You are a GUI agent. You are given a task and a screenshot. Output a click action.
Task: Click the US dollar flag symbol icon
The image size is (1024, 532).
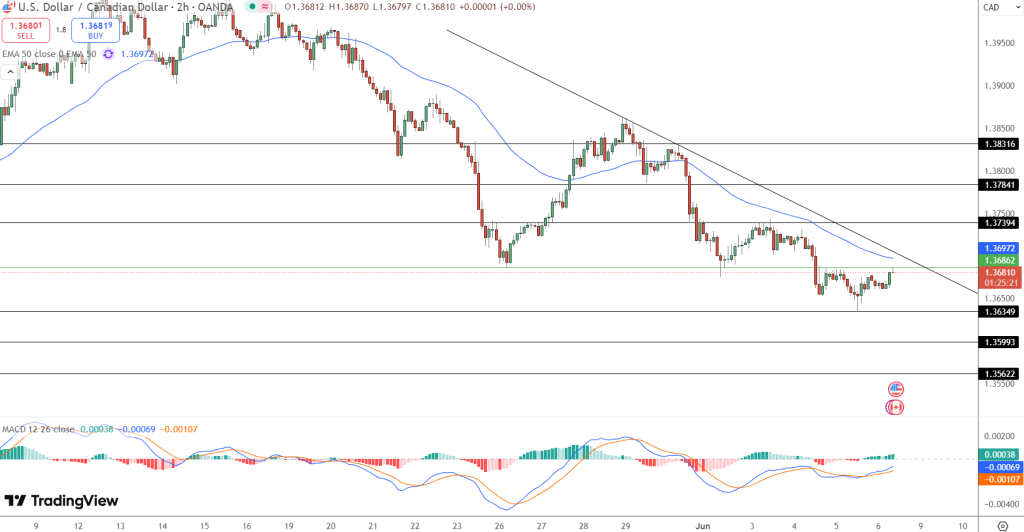8,7
